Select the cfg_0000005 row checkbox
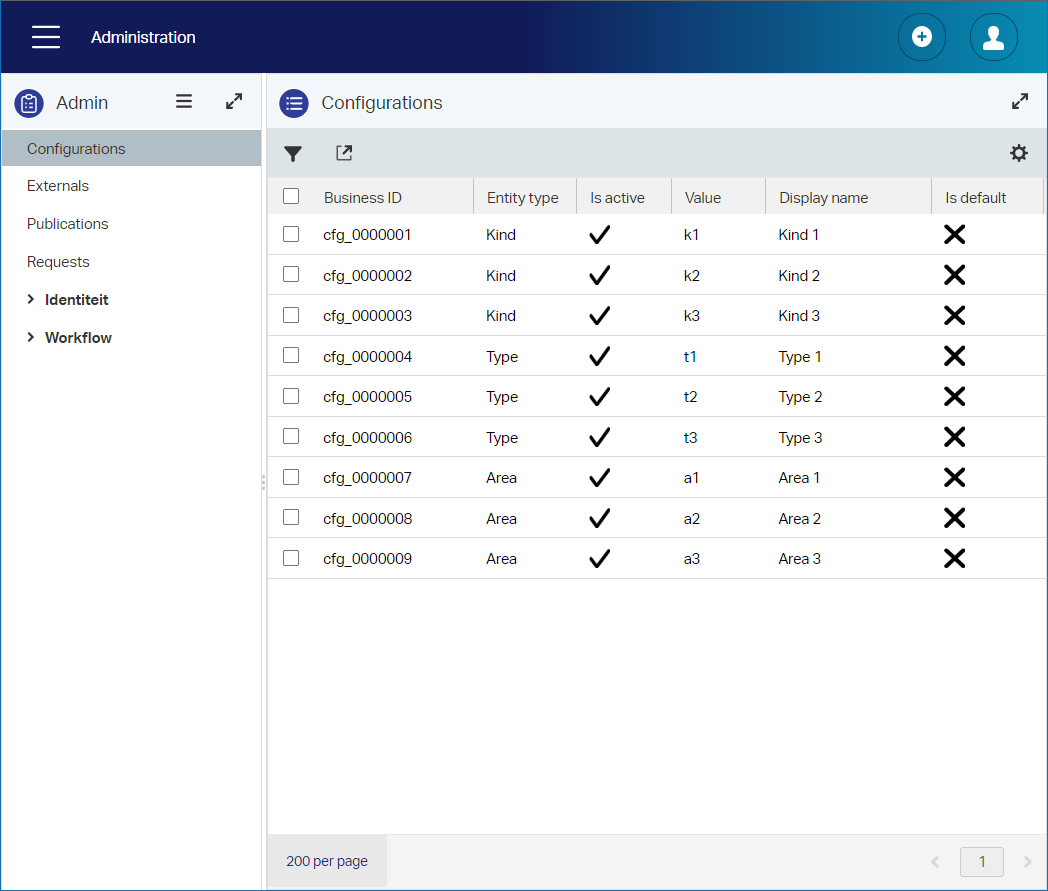Screen dimensions: 1048x891 click(291, 396)
